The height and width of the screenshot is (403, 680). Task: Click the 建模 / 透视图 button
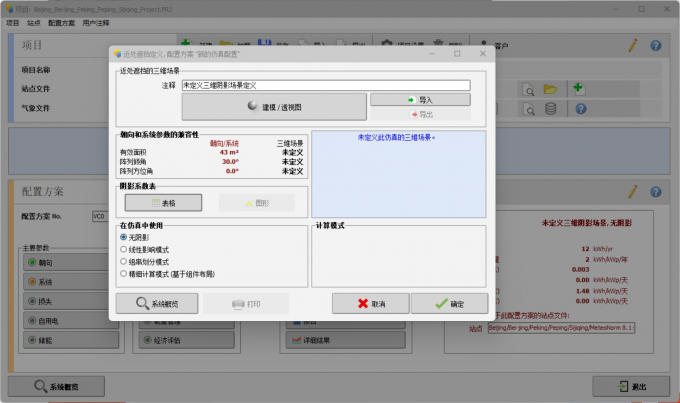coord(274,107)
